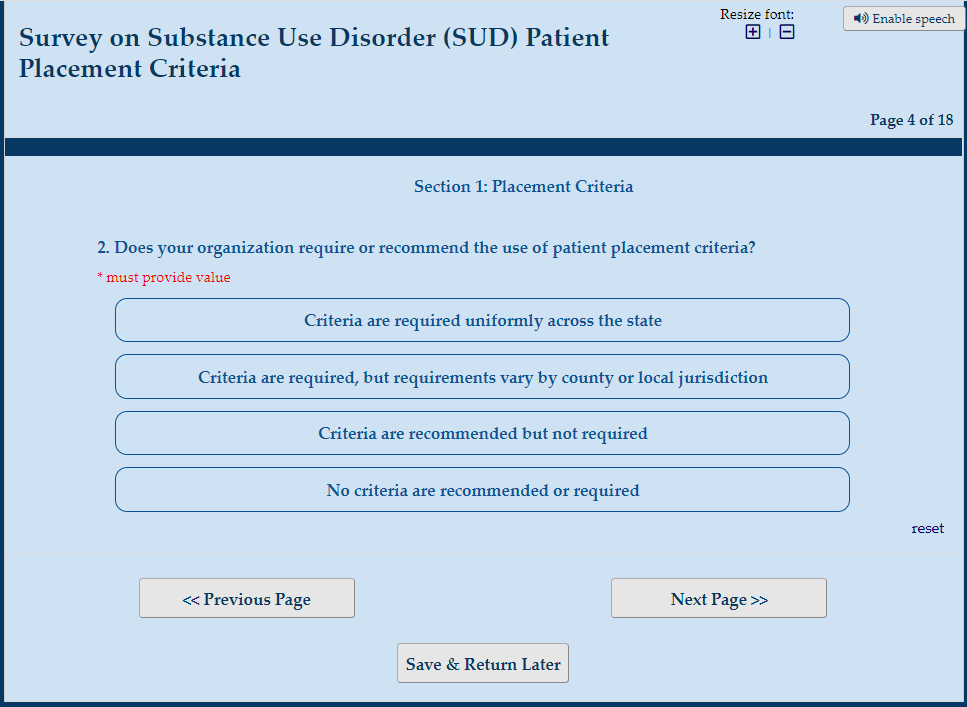The image size is (967, 707).
Task: Click the "Resize font:" label
Action: click(x=757, y=14)
